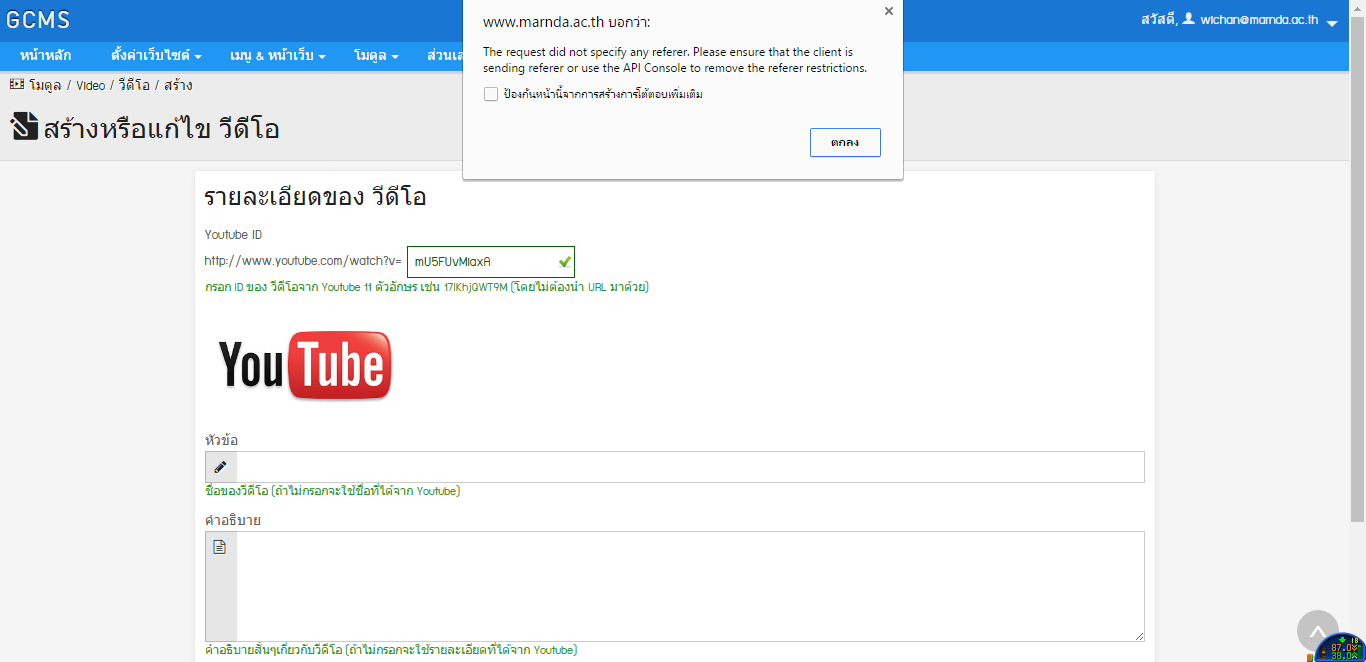Viewport: 1366px width, 662px height.
Task: Click the GCMS logo
Action: [x=39, y=20]
